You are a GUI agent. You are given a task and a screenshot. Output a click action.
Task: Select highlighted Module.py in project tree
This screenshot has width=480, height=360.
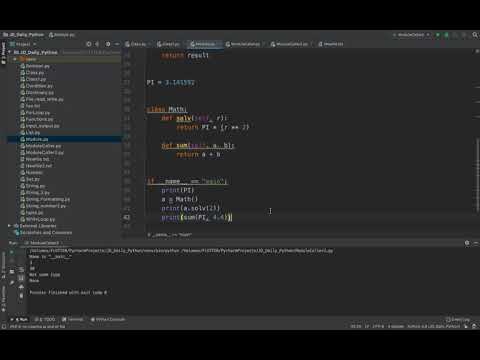[34, 139]
